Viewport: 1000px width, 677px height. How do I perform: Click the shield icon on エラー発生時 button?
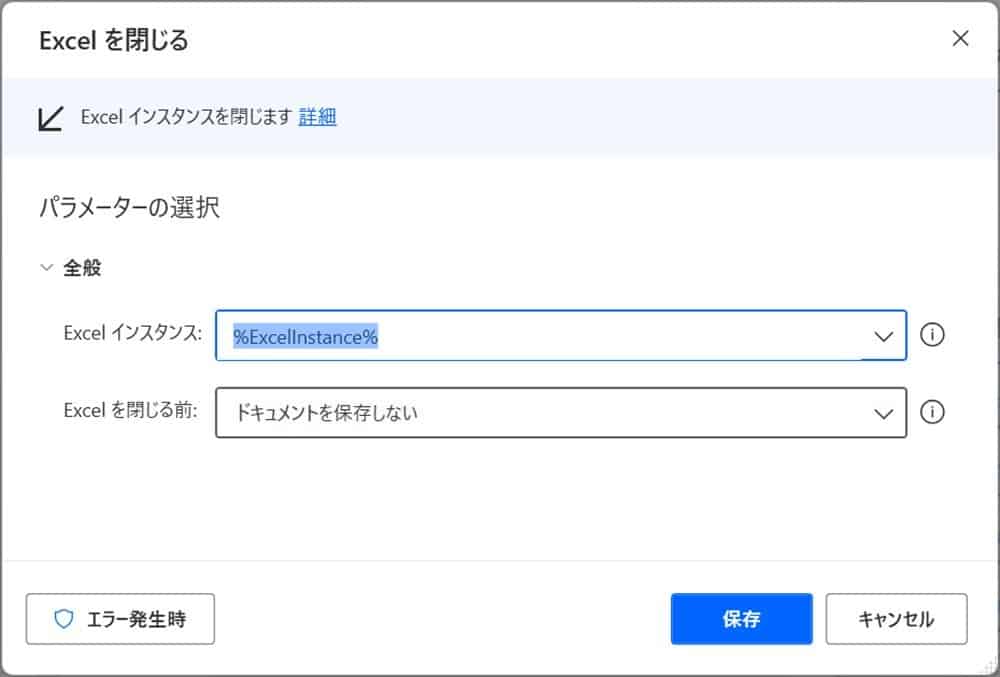click(64, 619)
